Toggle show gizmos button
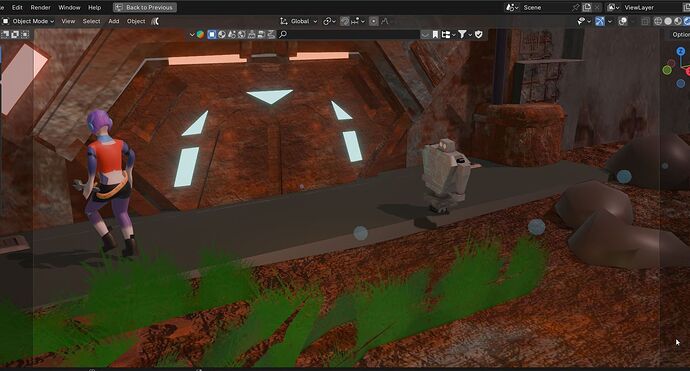The height and width of the screenshot is (371, 690). (x=600, y=21)
